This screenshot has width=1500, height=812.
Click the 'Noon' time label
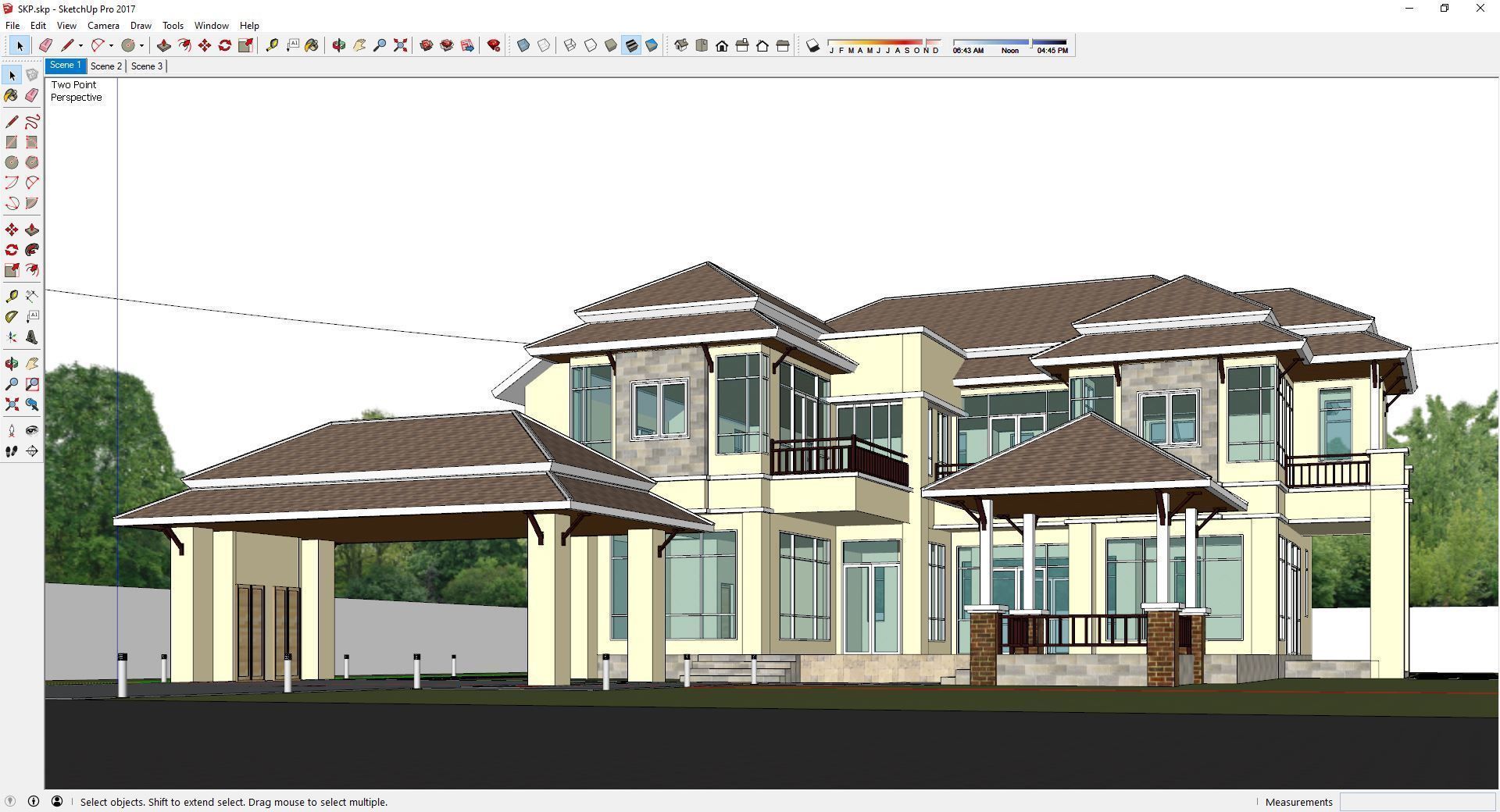[1010, 51]
